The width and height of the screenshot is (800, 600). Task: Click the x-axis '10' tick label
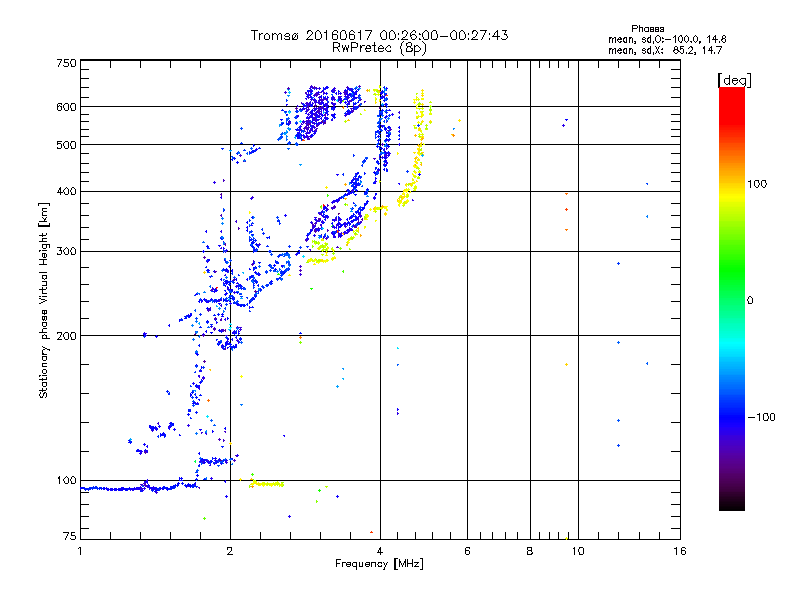click(578, 551)
